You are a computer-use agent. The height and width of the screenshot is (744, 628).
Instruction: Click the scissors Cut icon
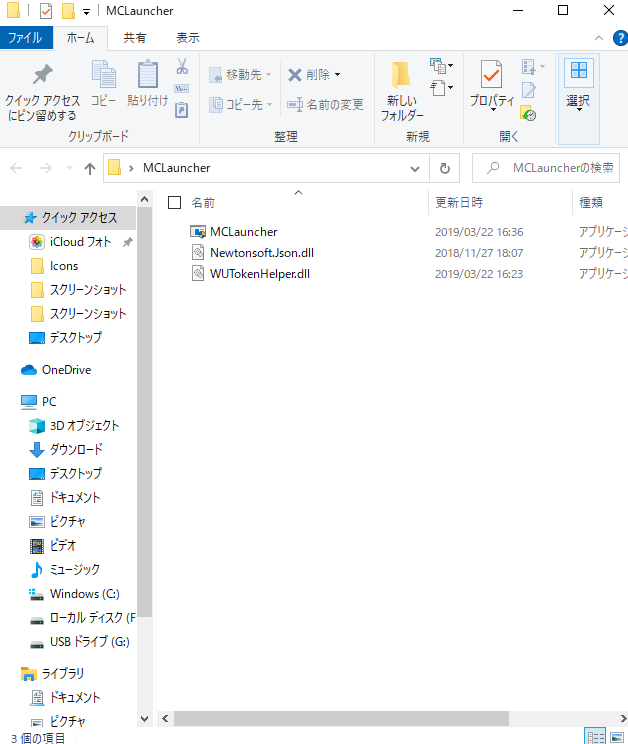pyautogui.click(x=182, y=66)
